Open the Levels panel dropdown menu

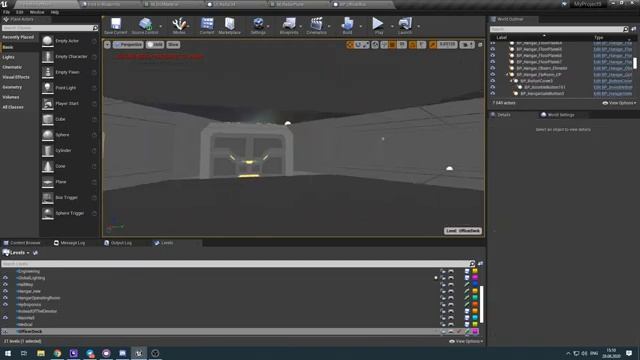click(x=16, y=253)
